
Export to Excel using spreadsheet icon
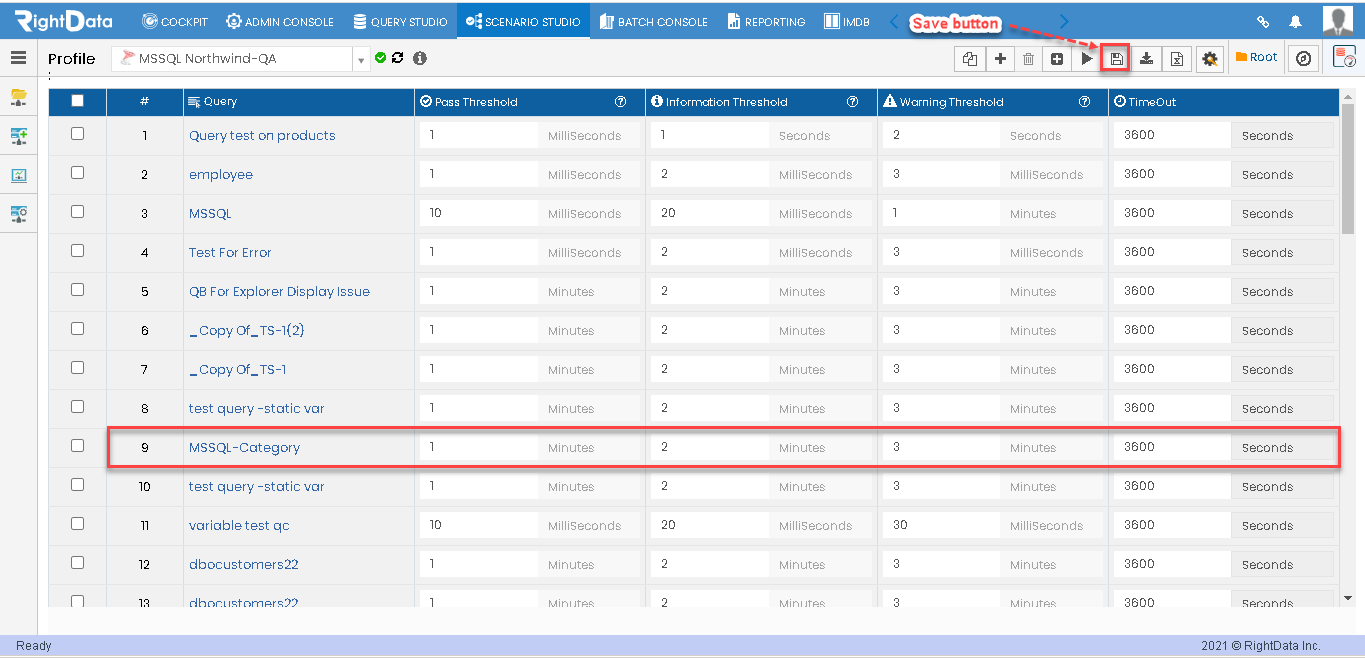[x=1177, y=59]
